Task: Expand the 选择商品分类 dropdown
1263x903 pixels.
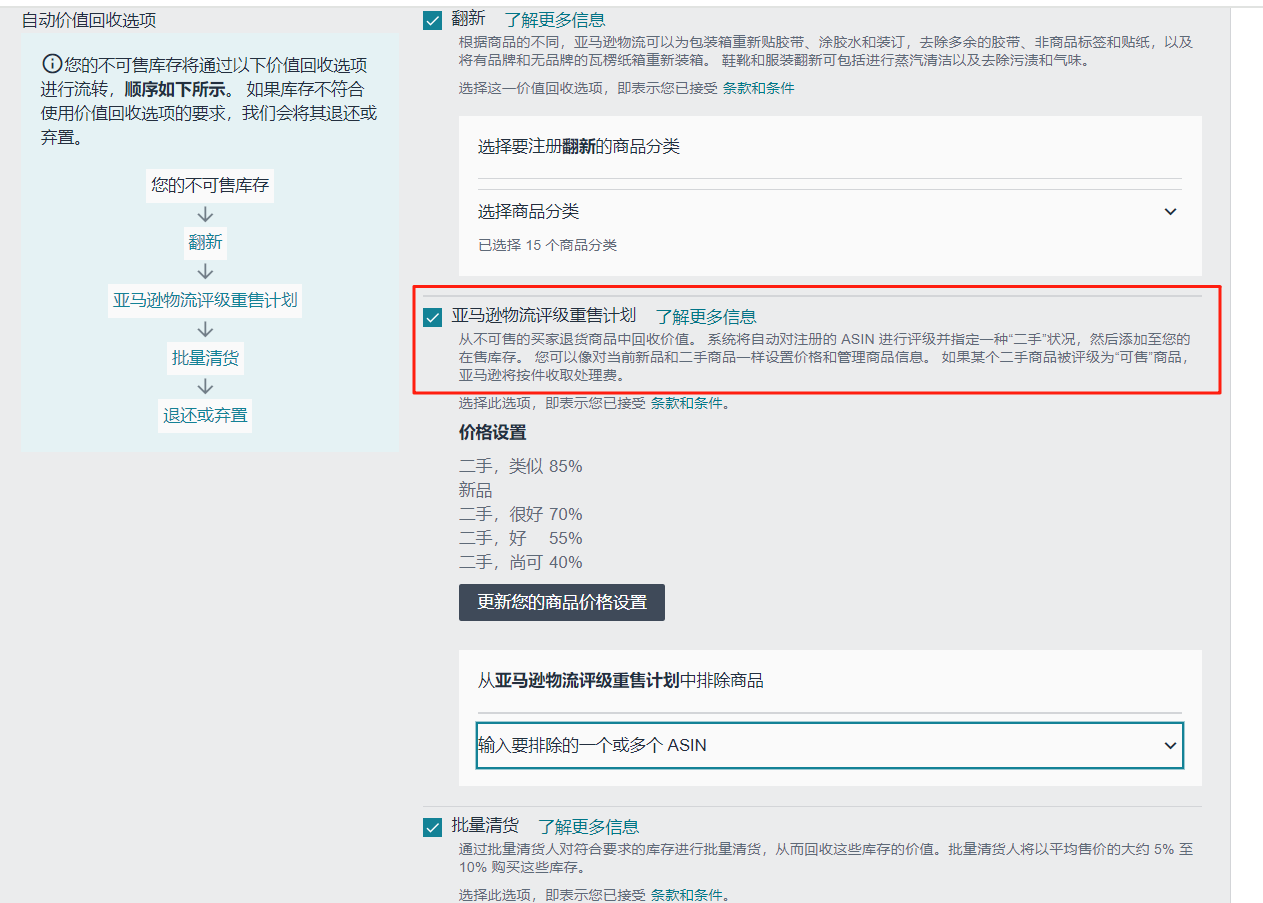Action: tap(830, 212)
